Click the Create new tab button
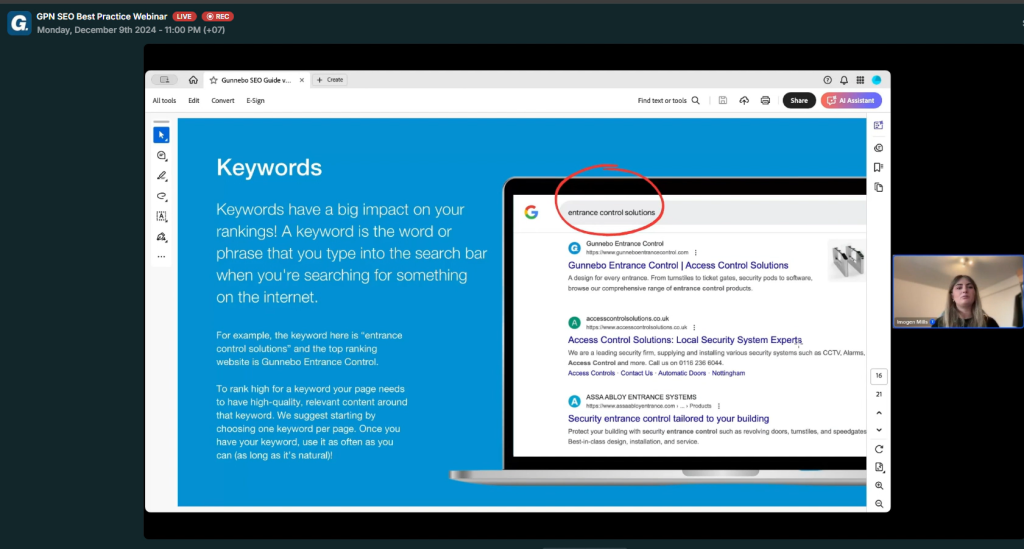 coord(330,80)
